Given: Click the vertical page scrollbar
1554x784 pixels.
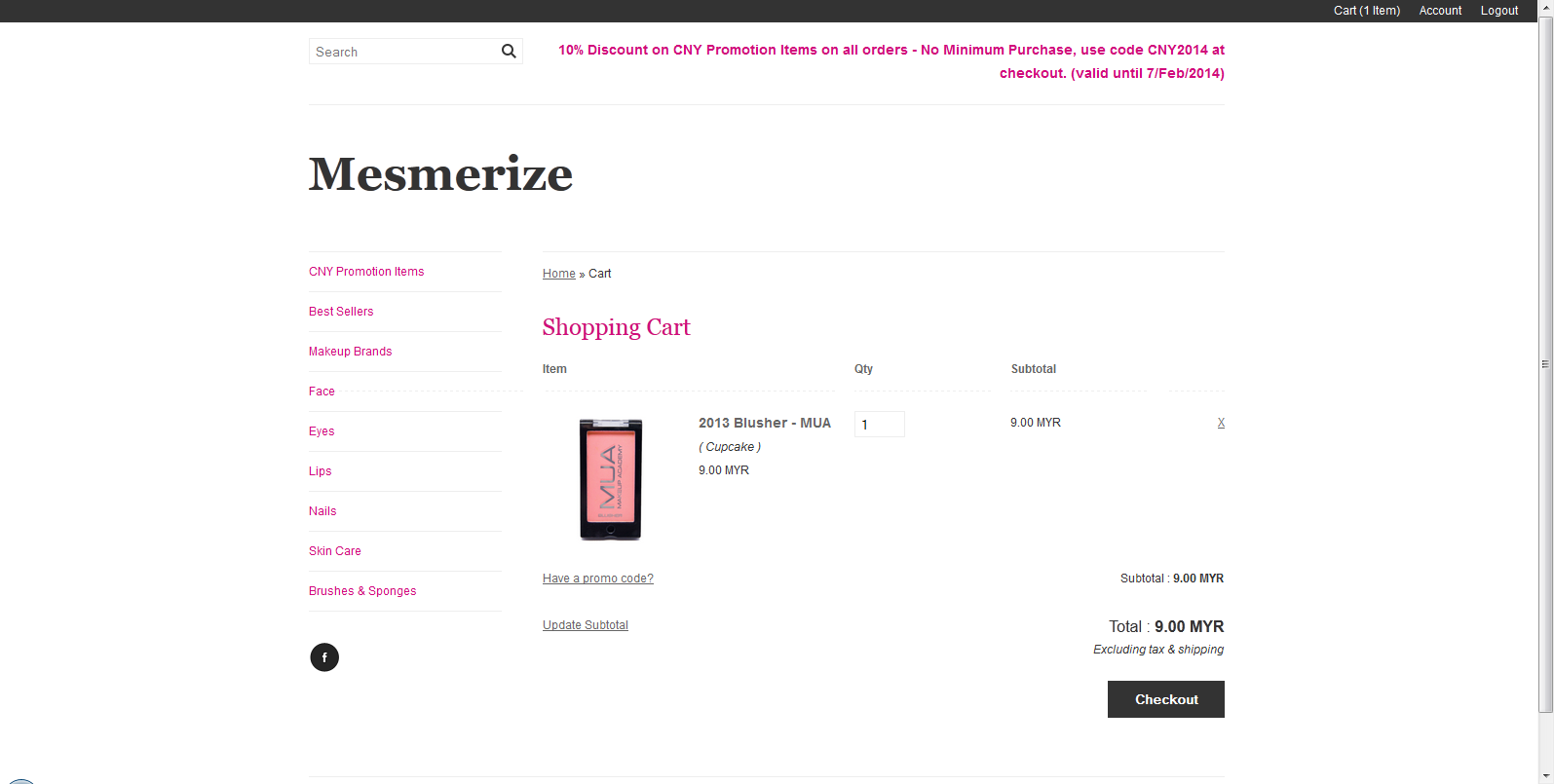Looking at the screenshot, I should [1545, 364].
